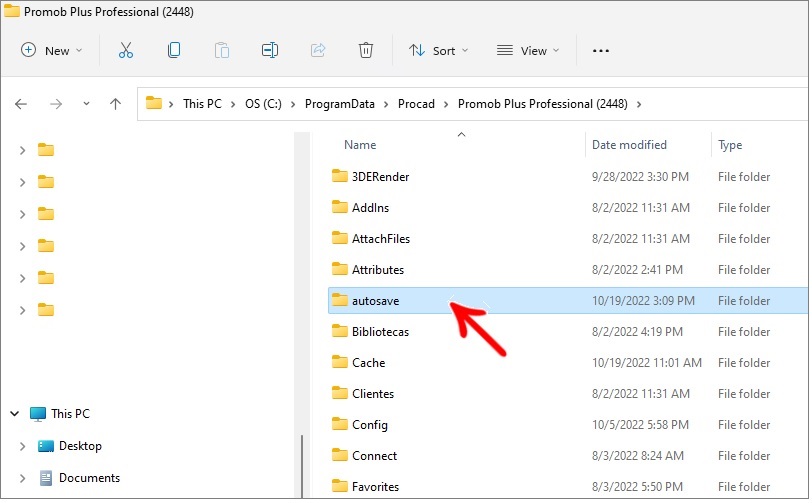Screen dimensions: 812x503
Task: Expand chevron after Promob Plus Professional breadcrumb
Action: point(639,105)
